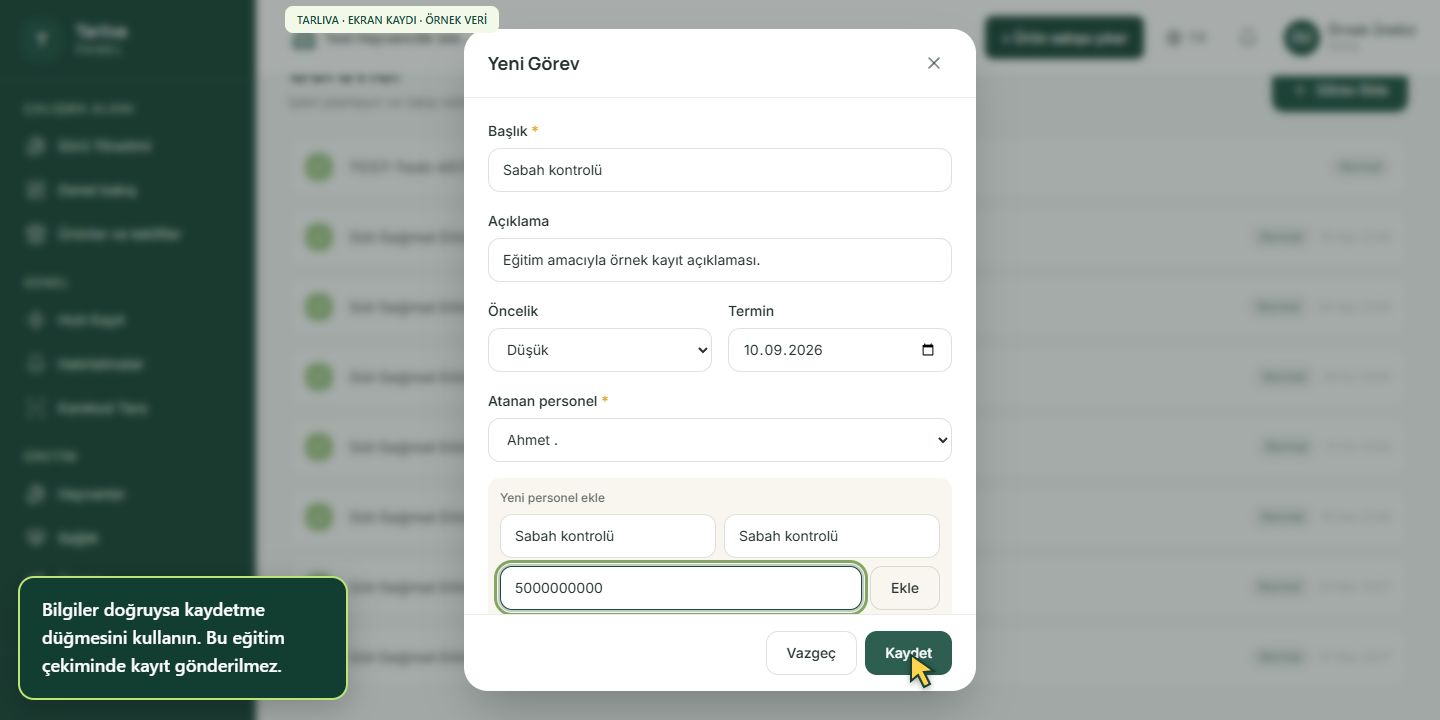
Task: Click the Yeni personel ekle heading
Action: (552, 498)
